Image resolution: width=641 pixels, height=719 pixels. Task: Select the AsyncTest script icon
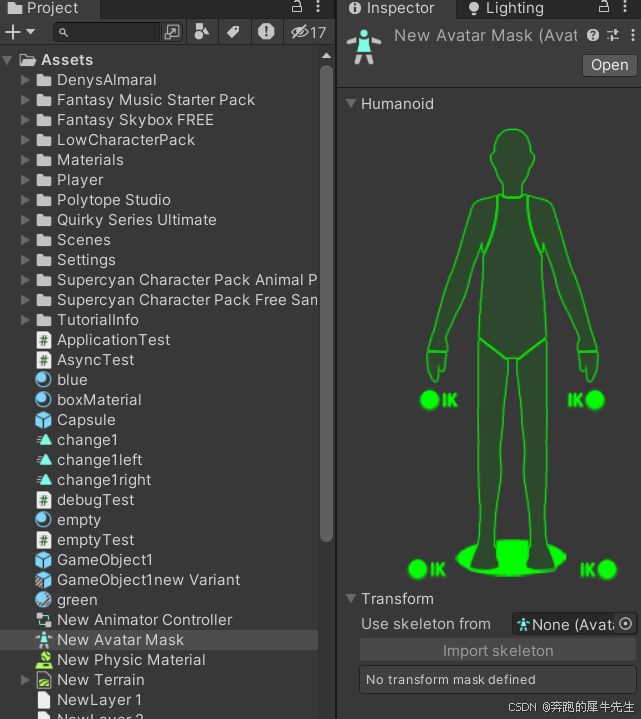[44, 360]
